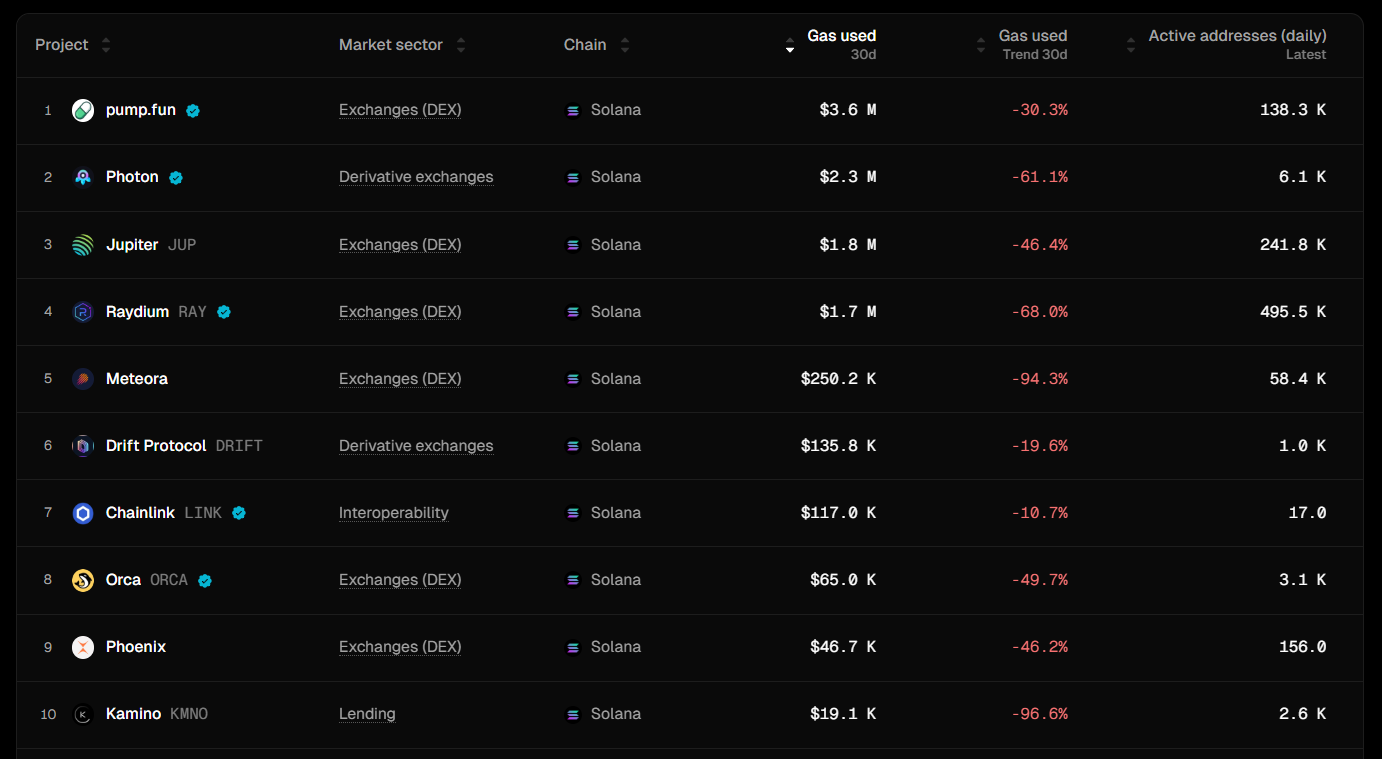Open the Photon project page
1382x759 pixels.
pos(132,177)
